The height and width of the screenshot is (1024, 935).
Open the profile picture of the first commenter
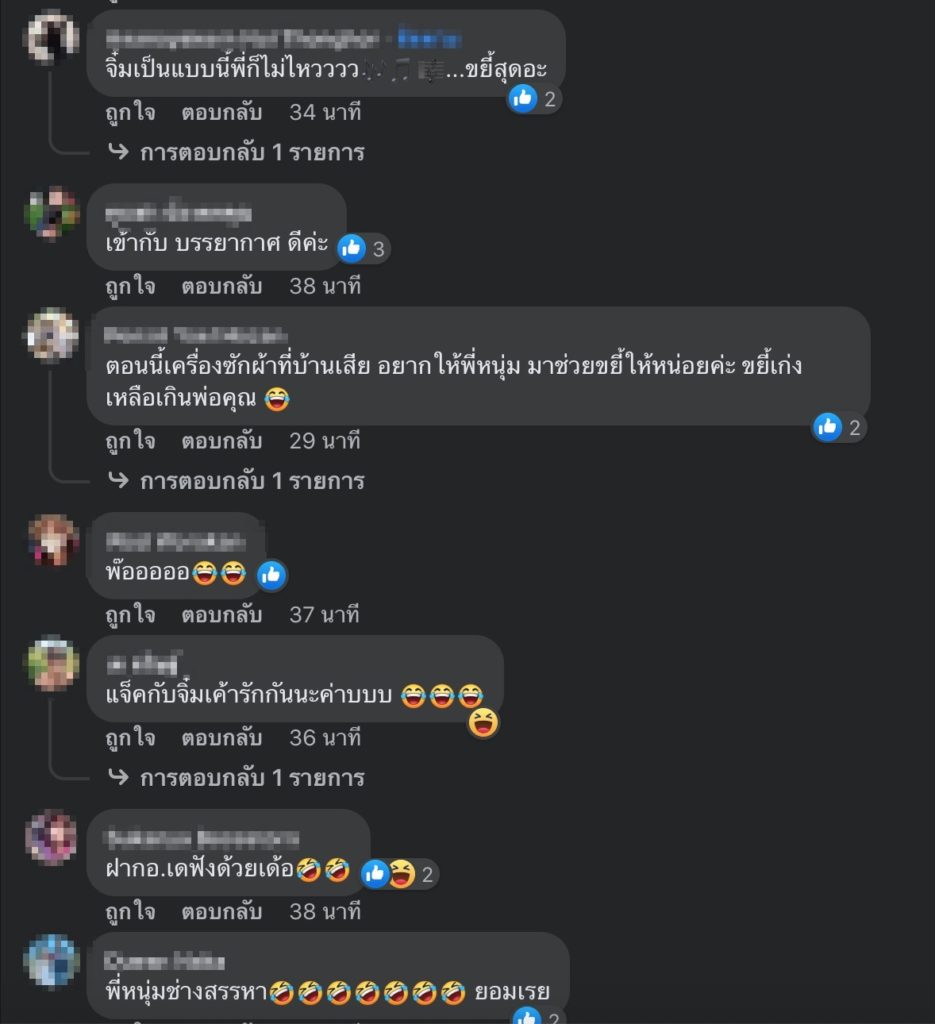tap(52, 37)
